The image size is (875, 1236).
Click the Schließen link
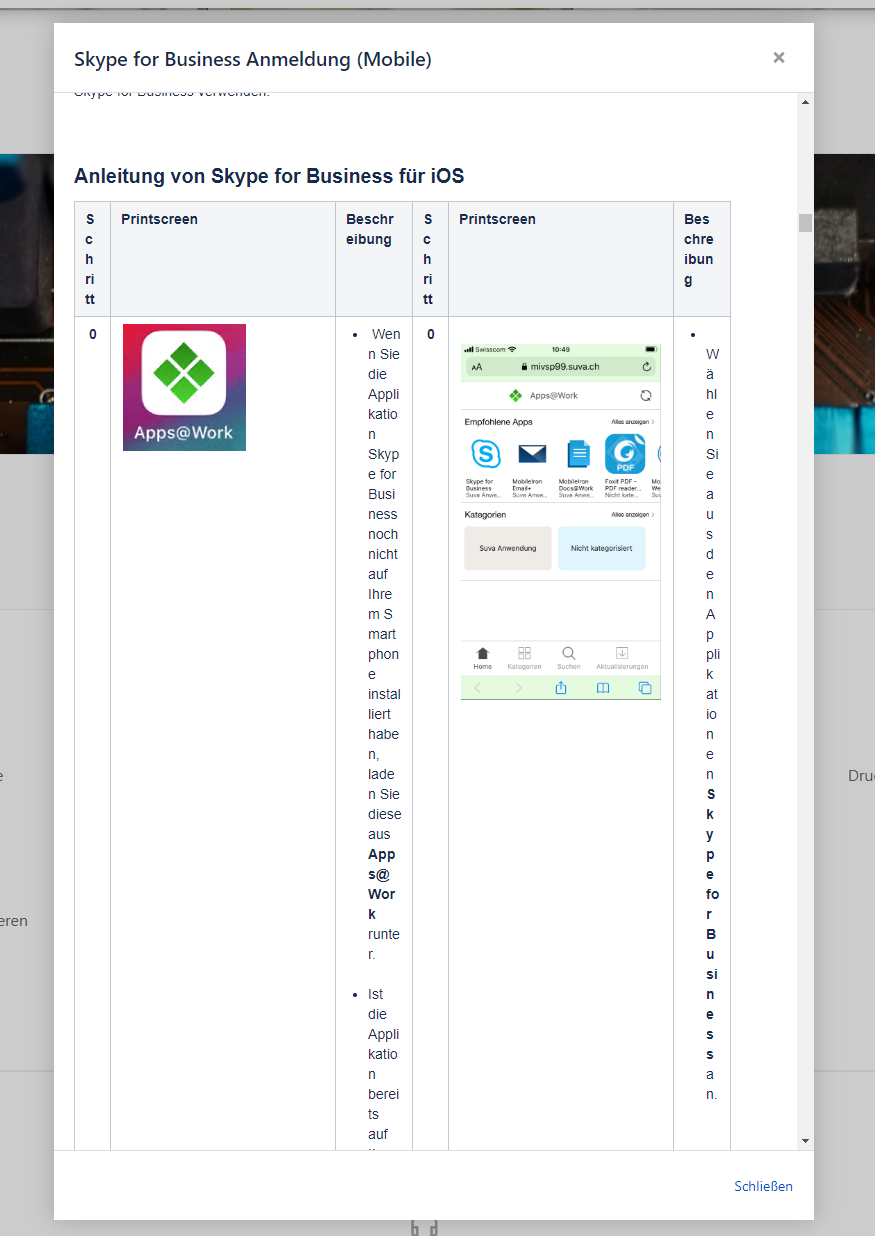[763, 1186]
